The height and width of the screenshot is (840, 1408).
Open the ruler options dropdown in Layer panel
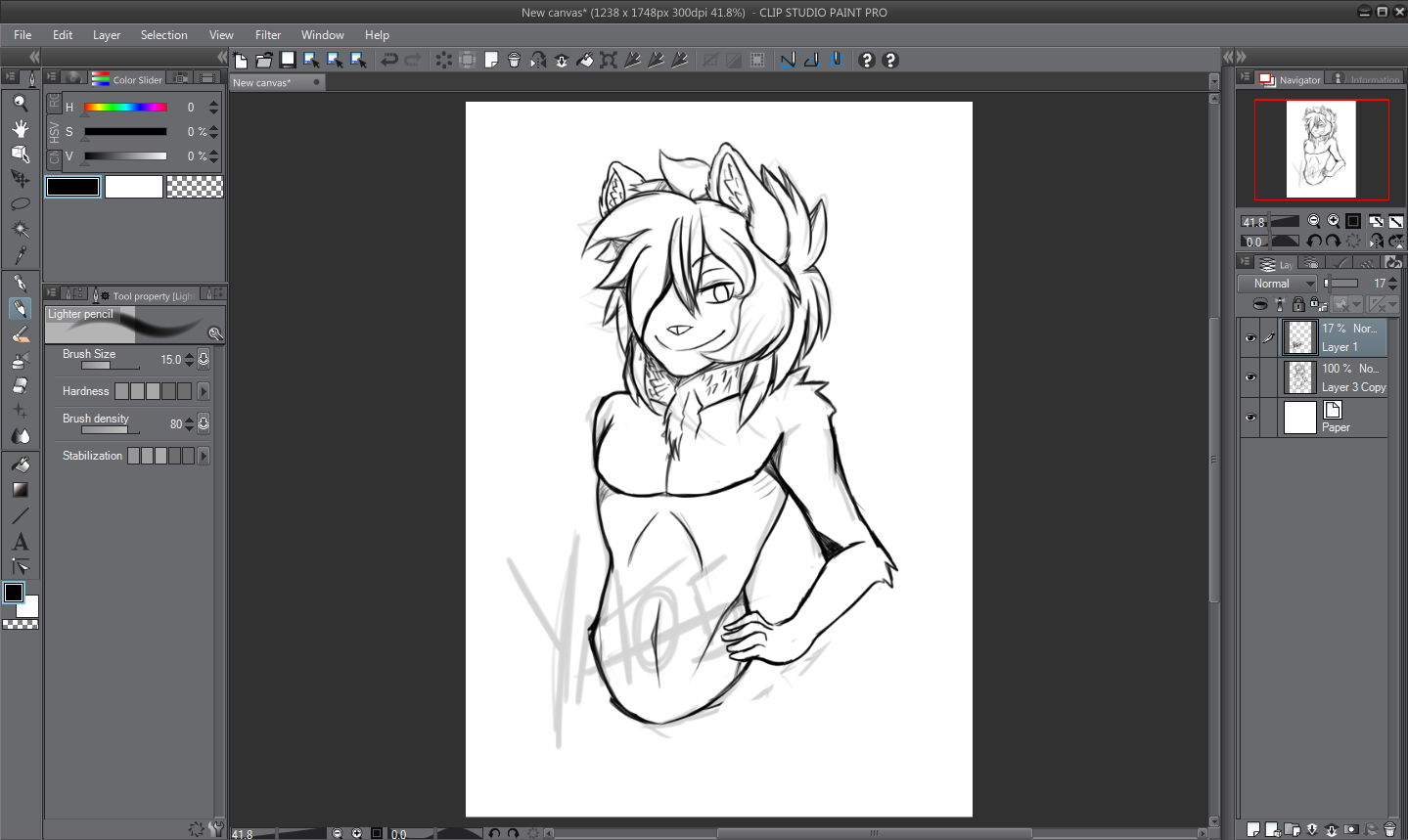click(x=1383, y=304)
